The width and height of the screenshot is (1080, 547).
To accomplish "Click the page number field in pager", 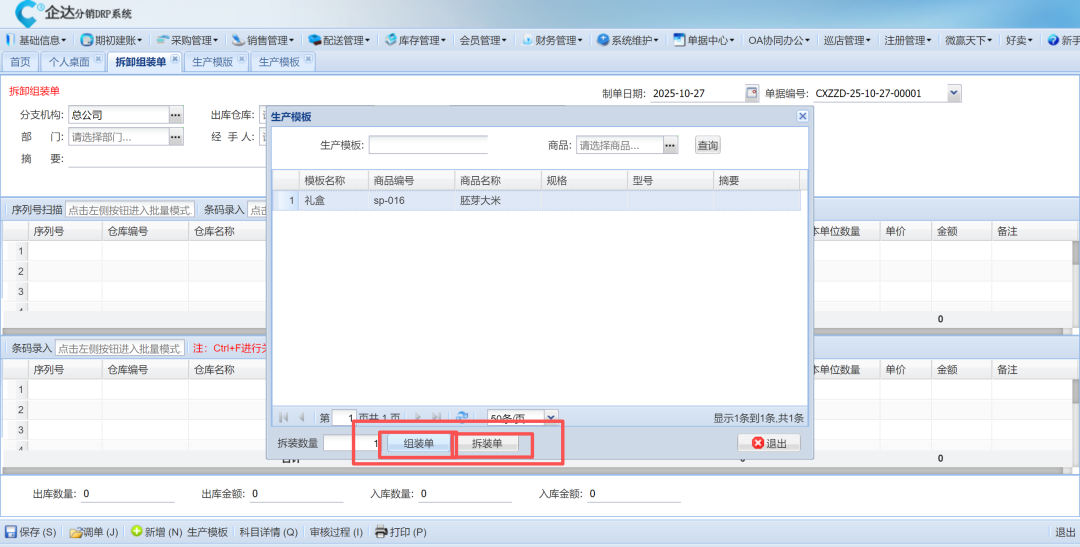I will pyautogui.click(x=344, y=417).
